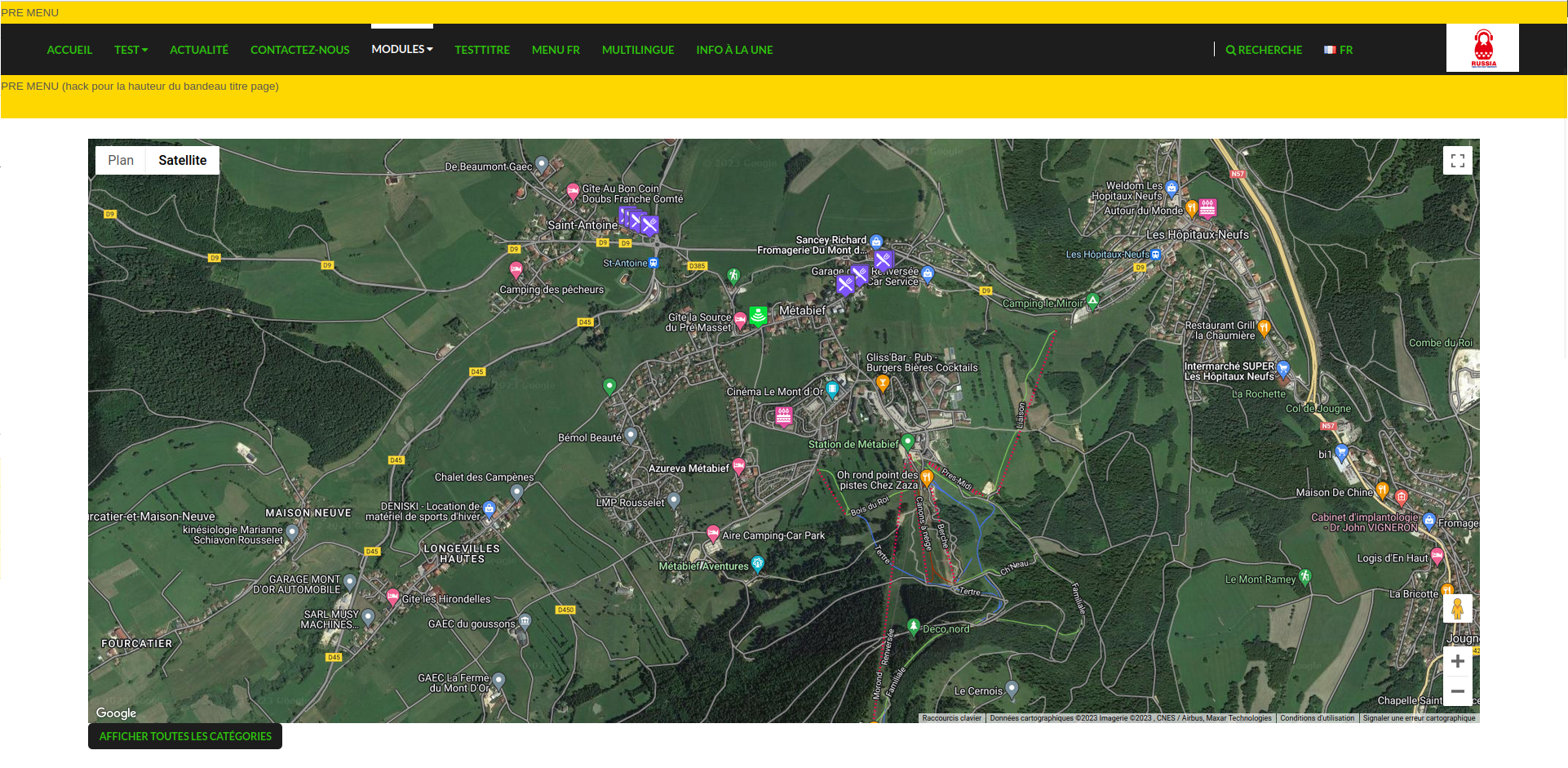Switch map to Plan view
1568x768 pixels.
(121, 160)
